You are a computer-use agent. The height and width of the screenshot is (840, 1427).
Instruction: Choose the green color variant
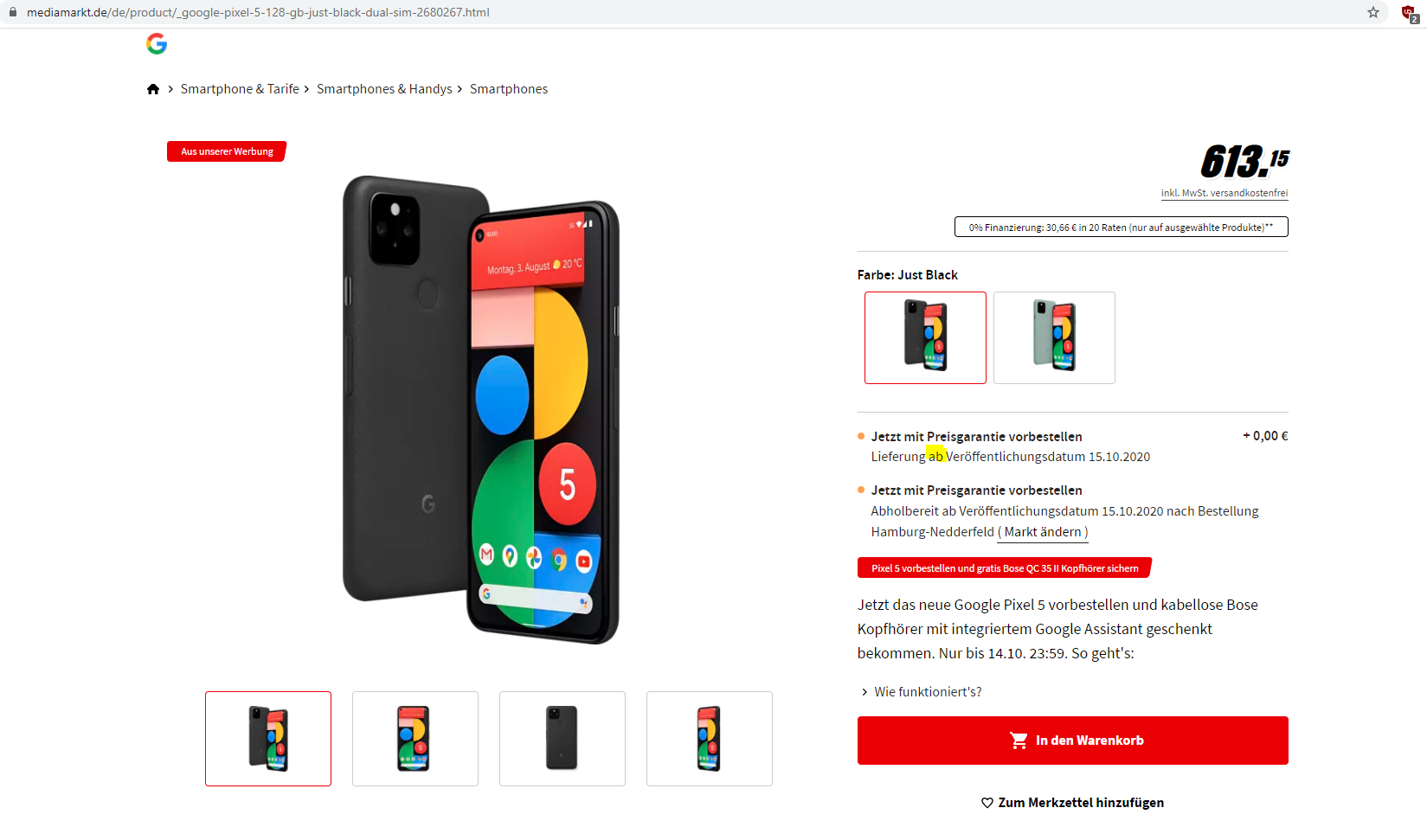pos(1054,337)
